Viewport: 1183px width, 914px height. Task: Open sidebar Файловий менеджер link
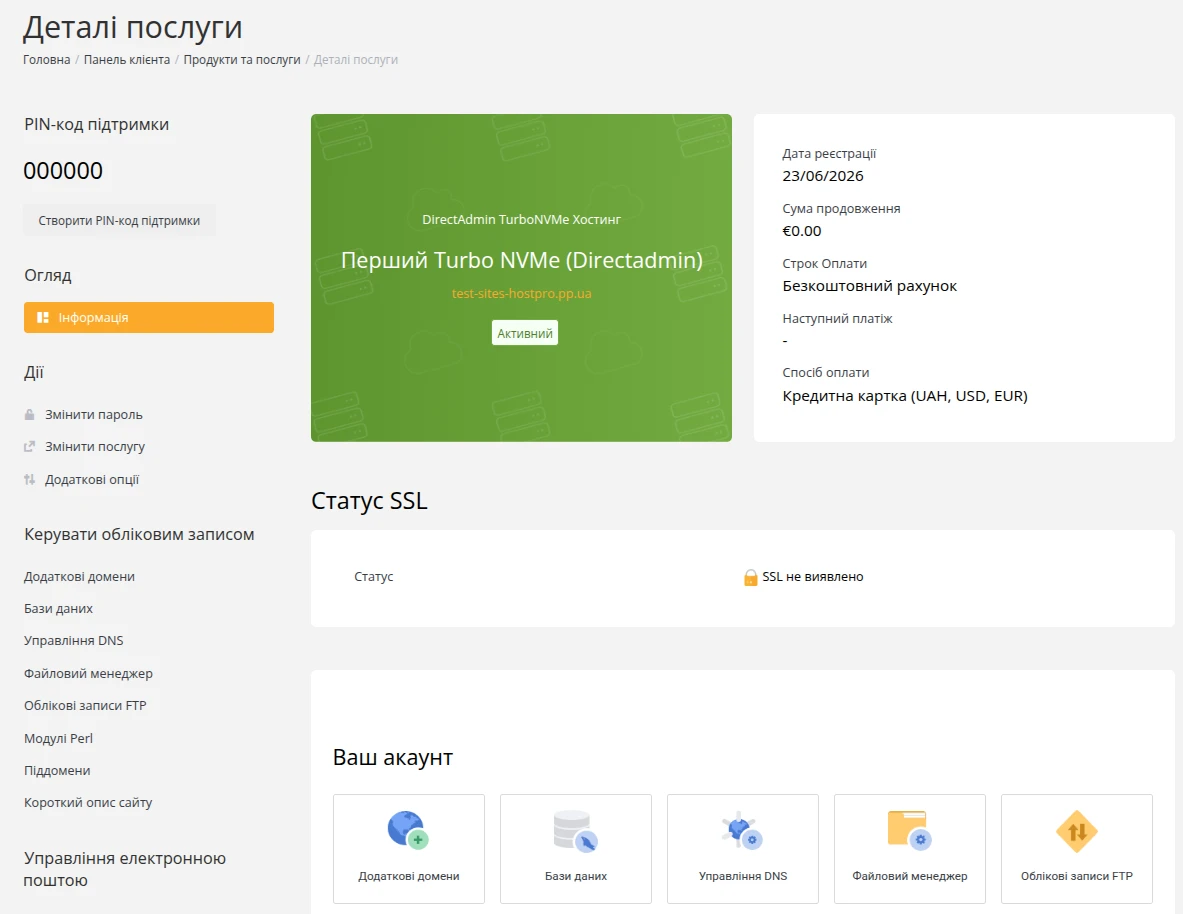click(x=88, y=673)
